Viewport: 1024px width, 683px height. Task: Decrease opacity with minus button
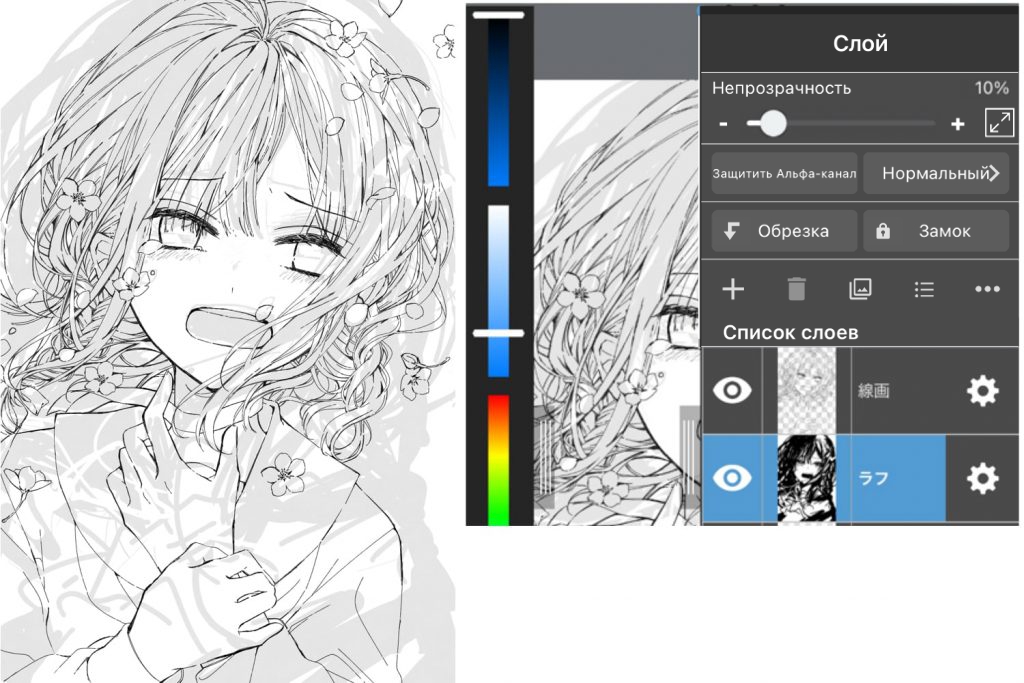click(723, 123)
